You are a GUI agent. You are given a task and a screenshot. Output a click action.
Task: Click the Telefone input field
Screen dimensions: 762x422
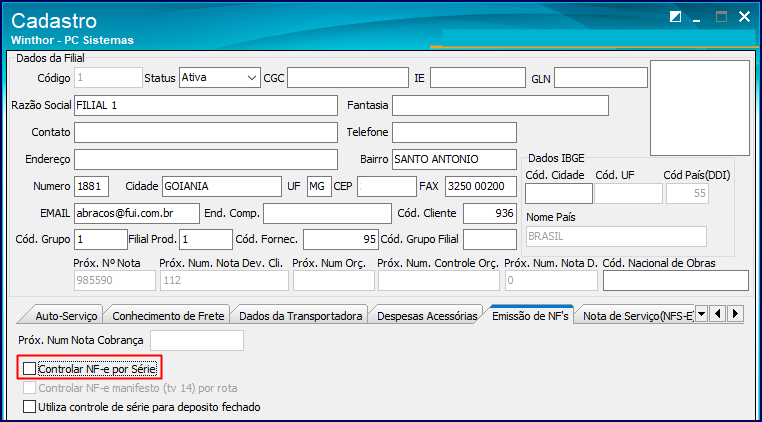pos(454,132)
